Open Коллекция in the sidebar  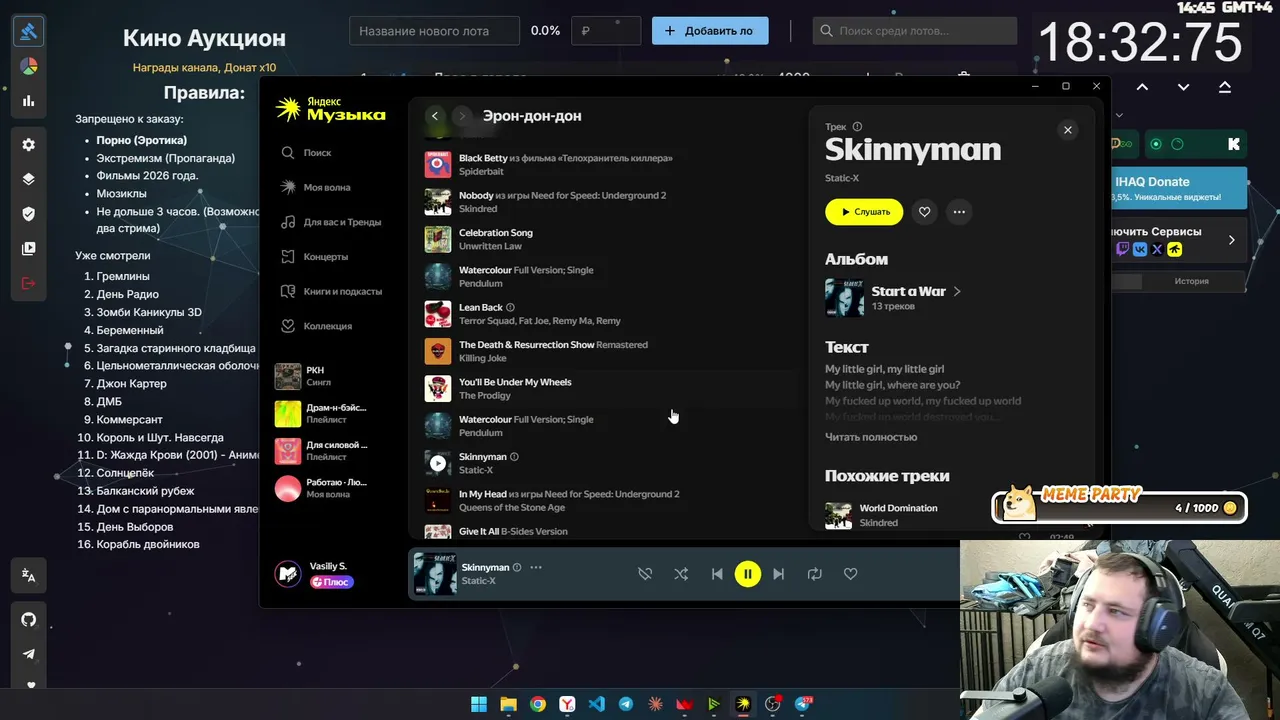pyautogui.click(x=316, y=326)
